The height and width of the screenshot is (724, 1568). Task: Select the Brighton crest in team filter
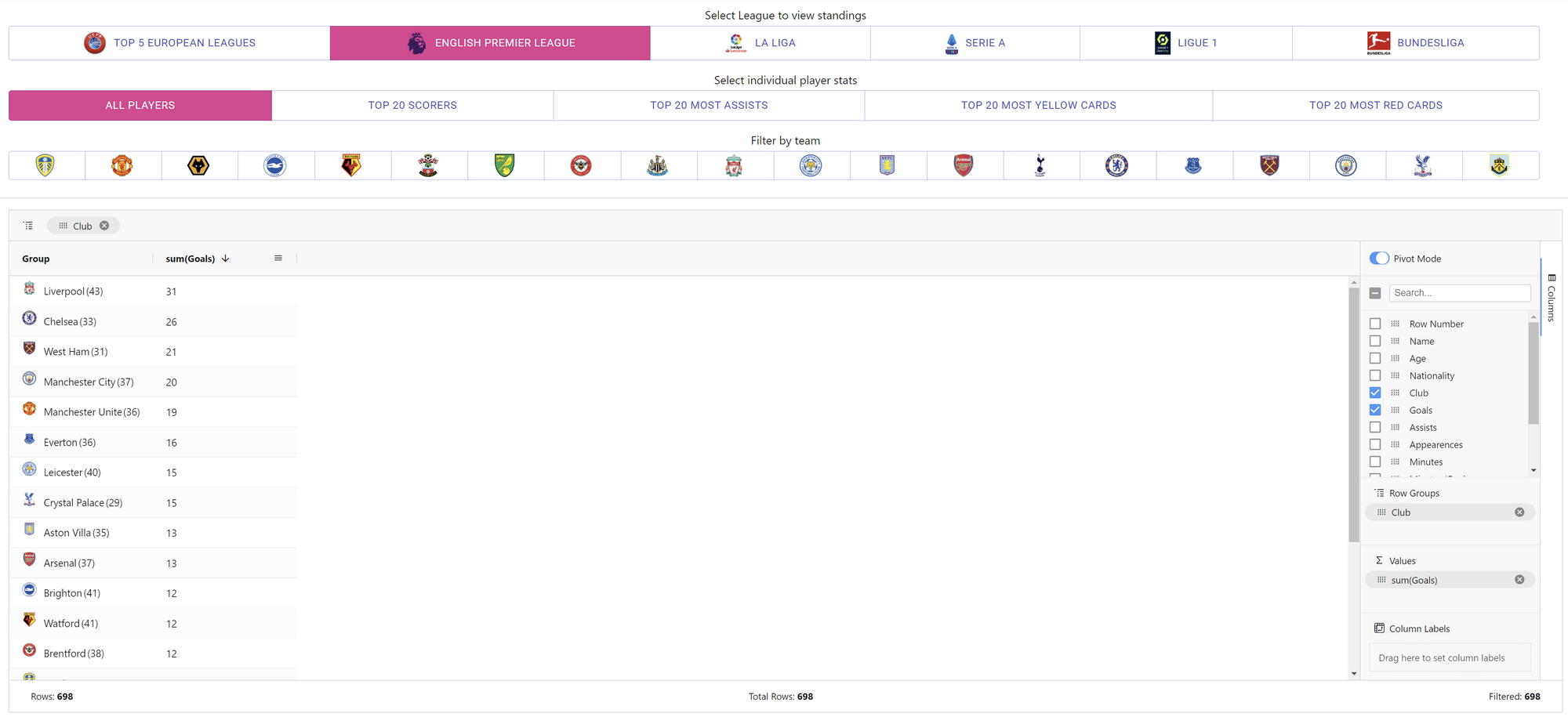click(274, 165)
